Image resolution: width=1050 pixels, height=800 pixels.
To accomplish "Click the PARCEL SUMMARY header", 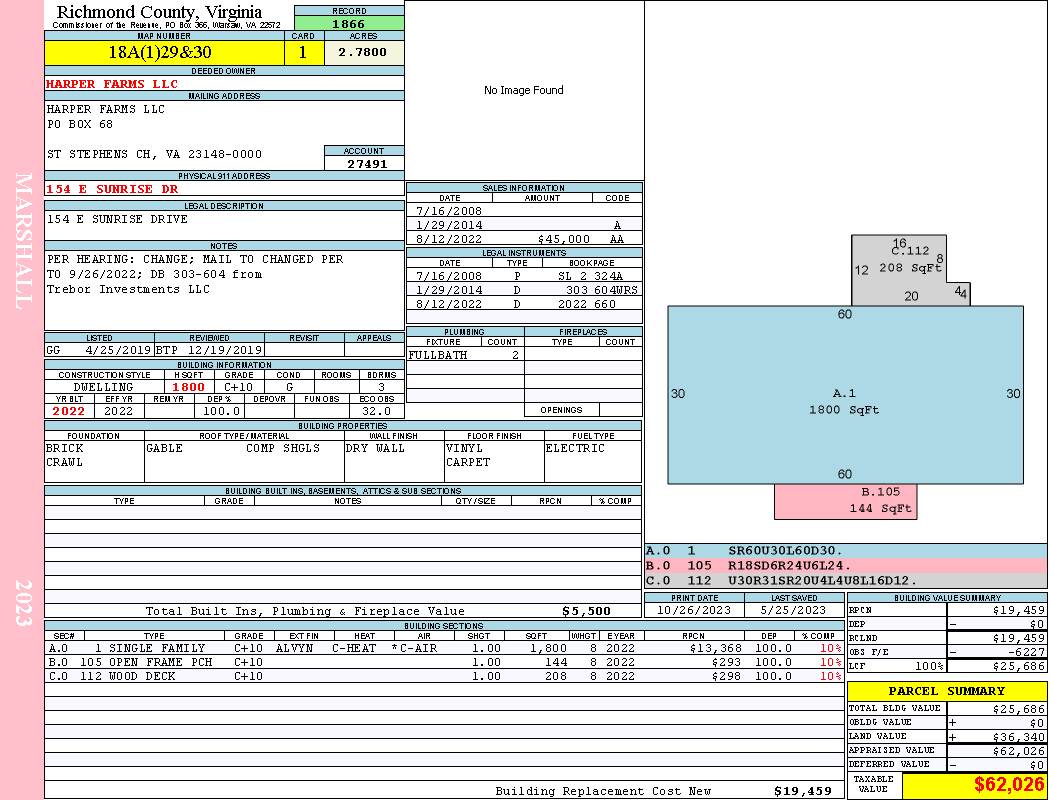I will 947,691.
